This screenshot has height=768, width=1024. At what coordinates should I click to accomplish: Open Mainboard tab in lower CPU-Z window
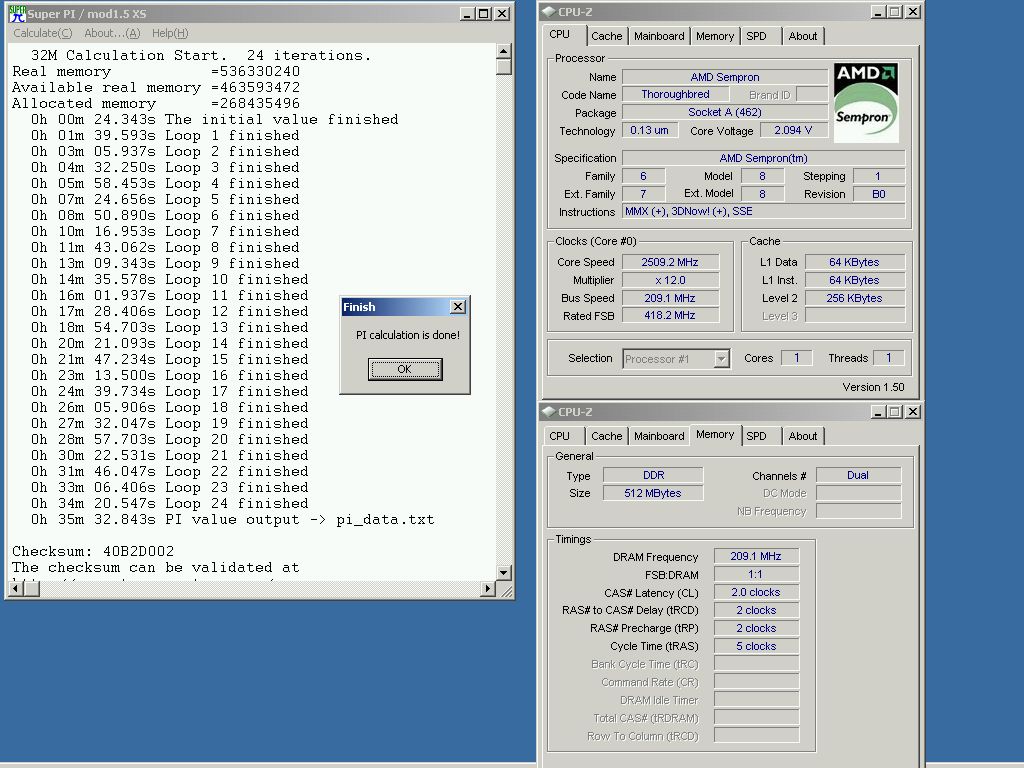pyautogui.click(x=659, y=436)
